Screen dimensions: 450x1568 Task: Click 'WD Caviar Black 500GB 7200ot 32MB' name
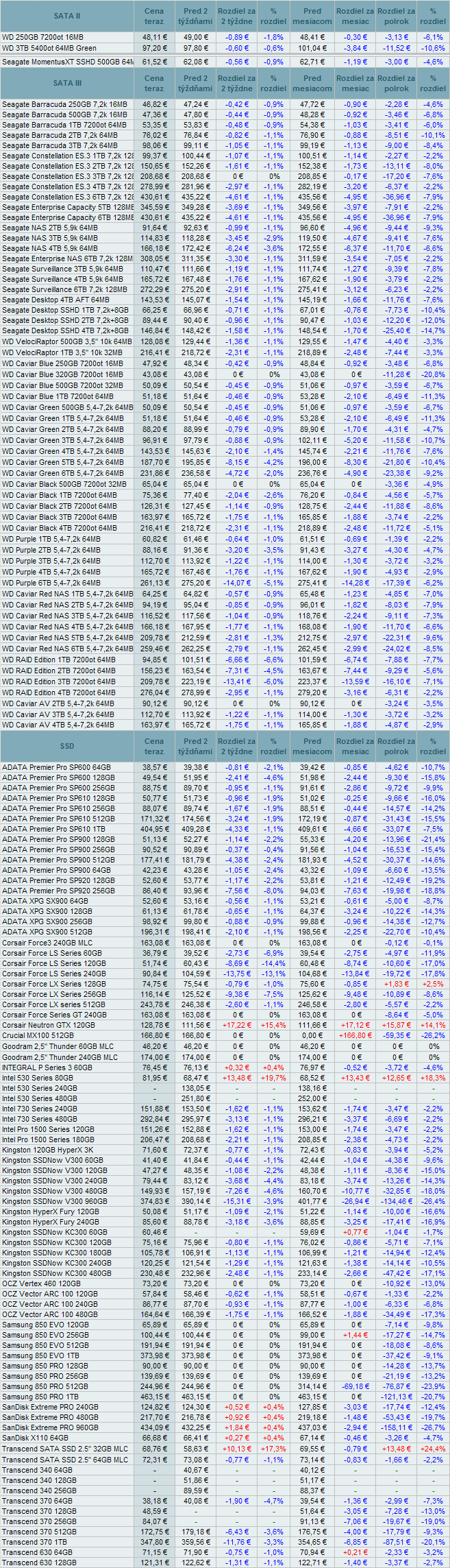point(63,484)
